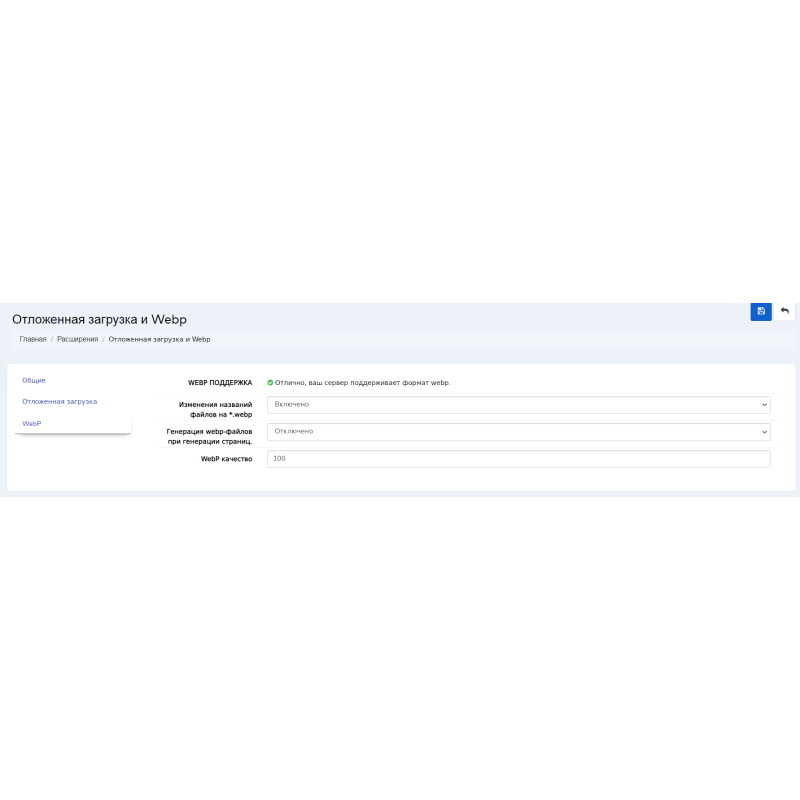
Task: Select the Отложенная загрузка tab
Action: click(x=60, y=401)
